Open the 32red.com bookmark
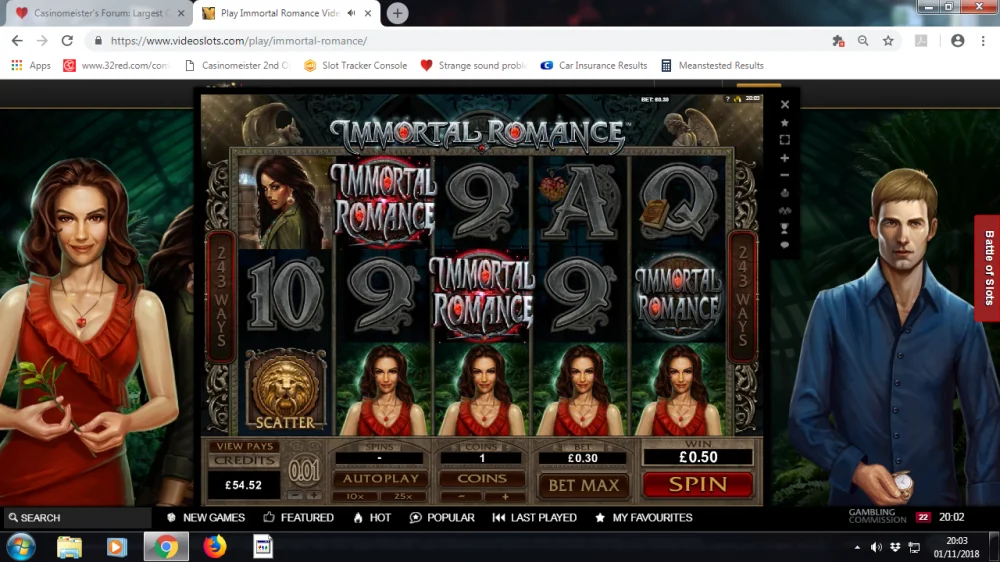The height and width of the screenshot is (562, 1000). pos(116,66)
